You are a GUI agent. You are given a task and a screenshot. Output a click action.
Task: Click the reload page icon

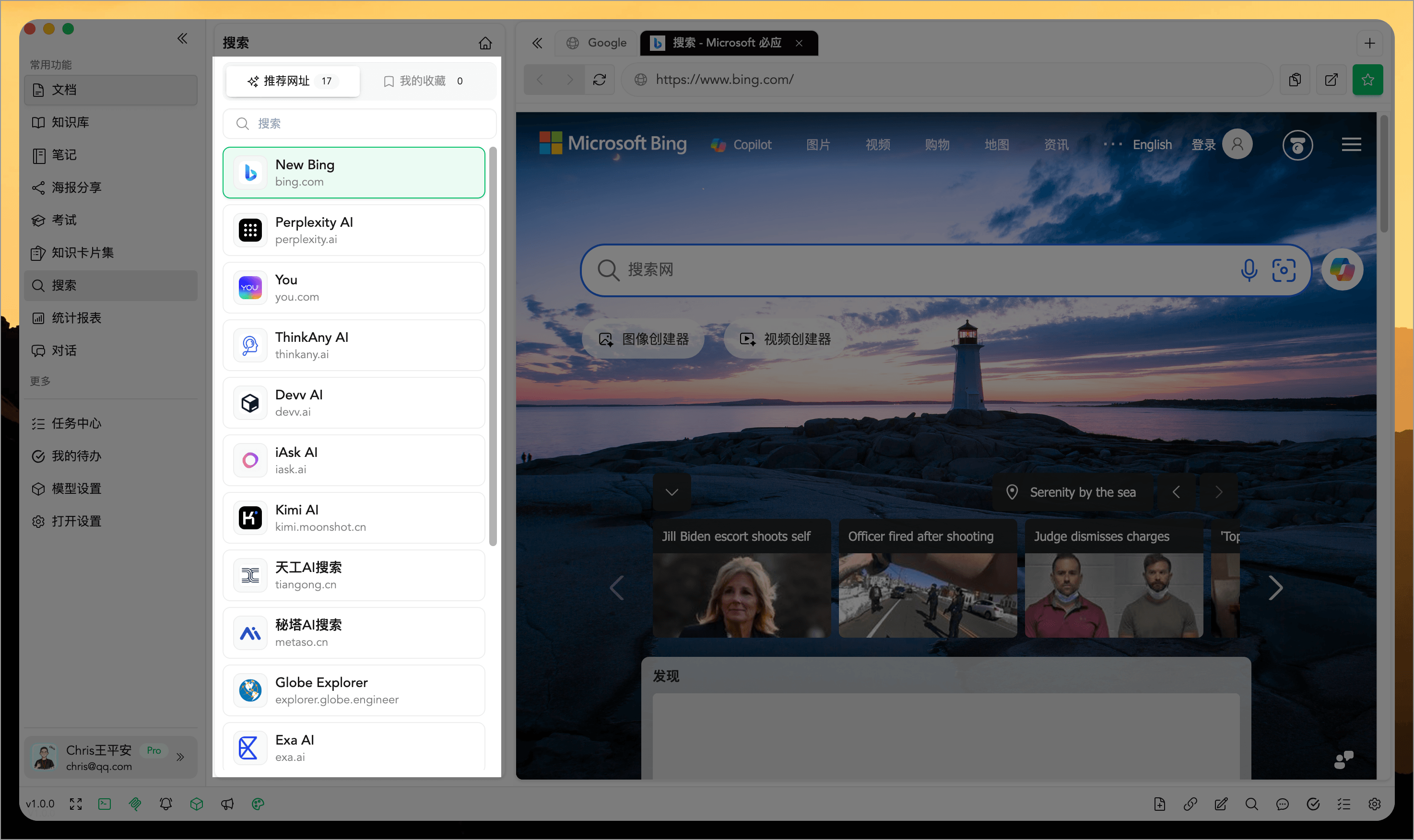click(599, 80)
